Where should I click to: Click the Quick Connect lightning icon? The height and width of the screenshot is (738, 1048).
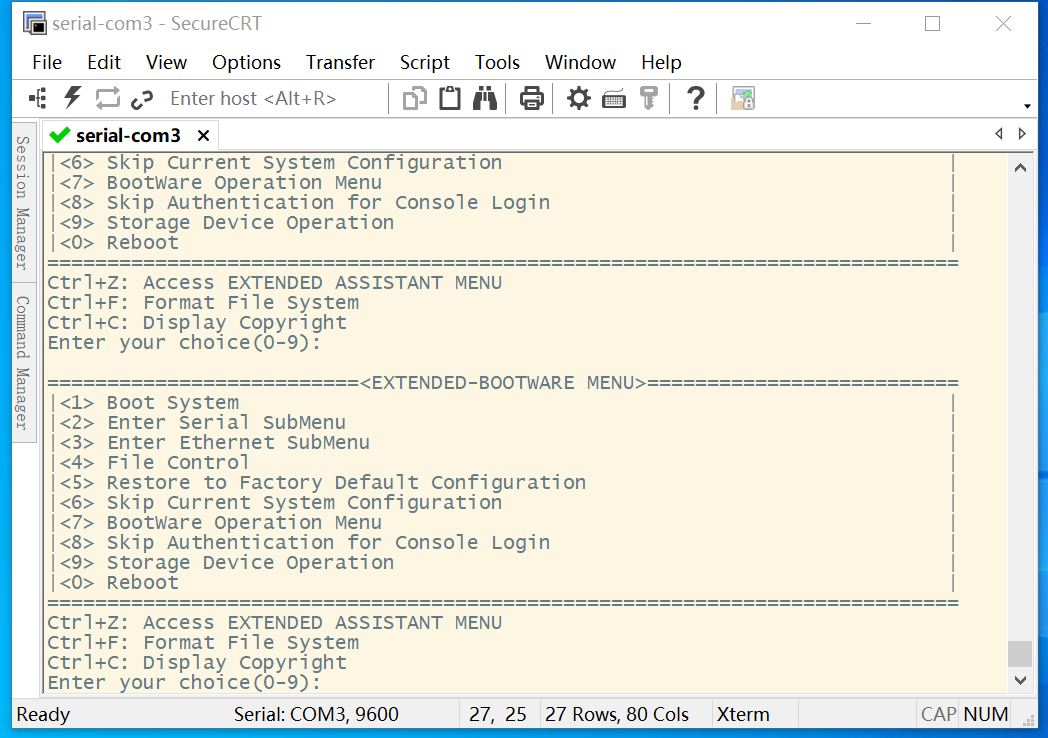click(x=72, y=98)
